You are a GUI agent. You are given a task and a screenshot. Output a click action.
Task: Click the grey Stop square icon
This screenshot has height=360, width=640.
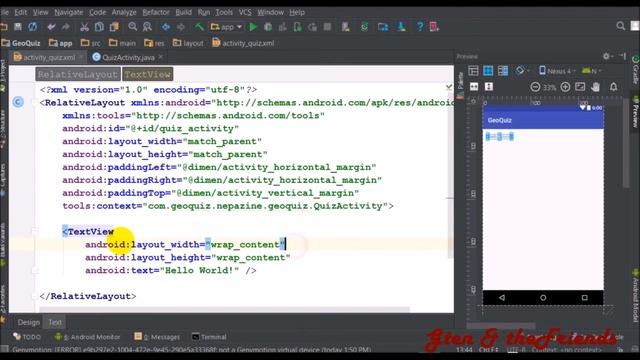click(x=327, y=27)
